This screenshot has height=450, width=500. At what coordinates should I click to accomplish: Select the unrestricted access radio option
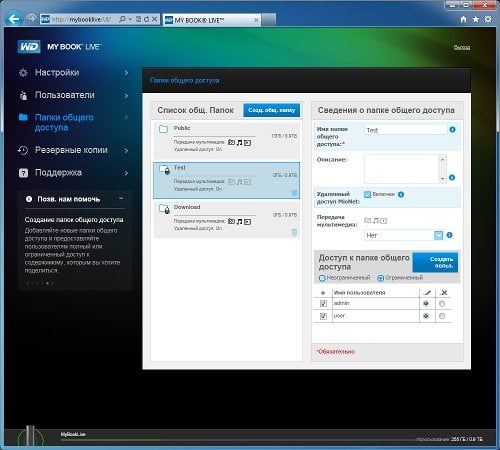click(x=322, y=278)
